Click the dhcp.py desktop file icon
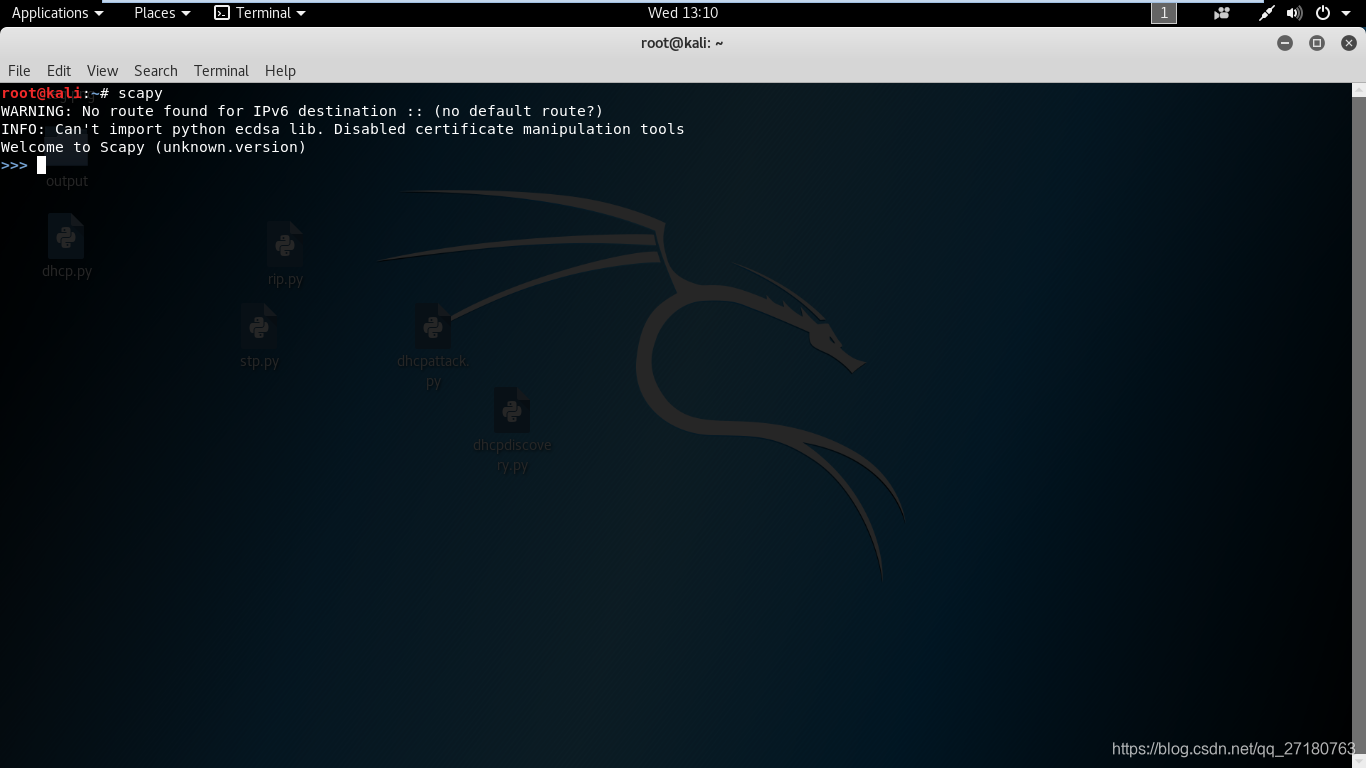 (x=66, y=246)
